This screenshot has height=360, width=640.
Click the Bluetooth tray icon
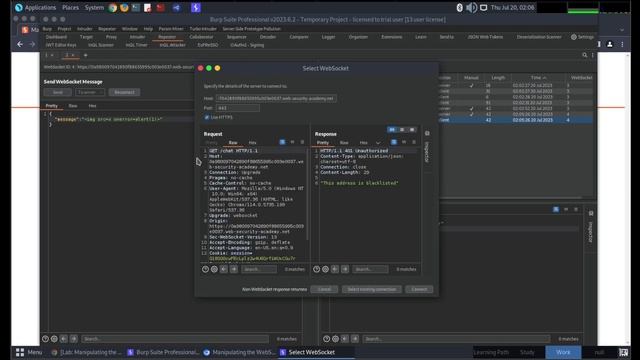point(459,7)
